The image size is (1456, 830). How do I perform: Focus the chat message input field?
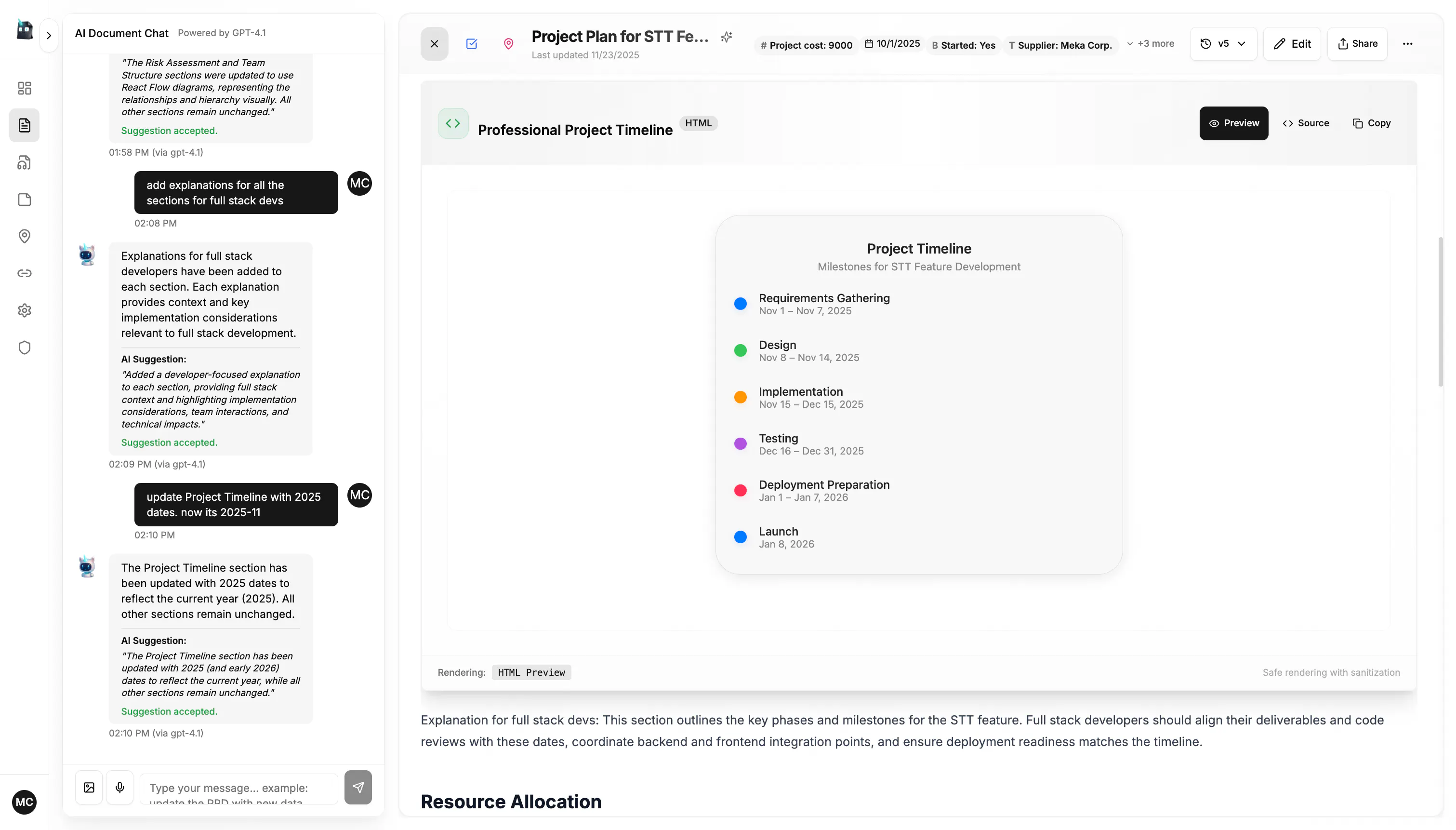pyautogui.click(x=238, y=789)
